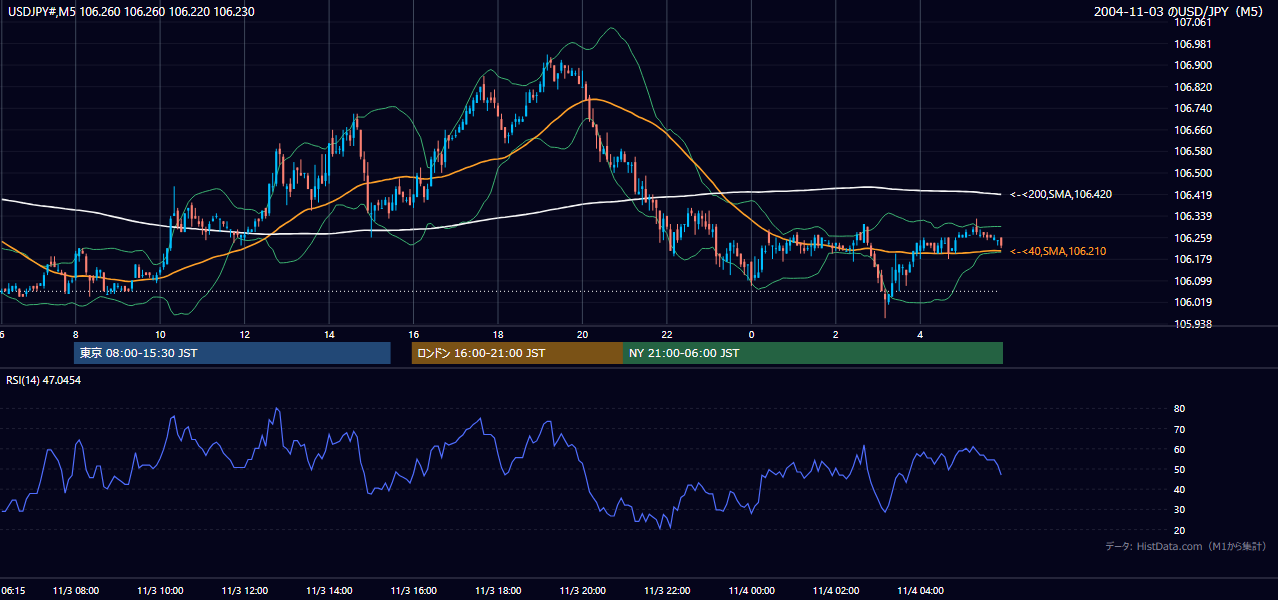
Task: Click the London 16:00-21:00 JST session bar
Action: tap(517, 353)
